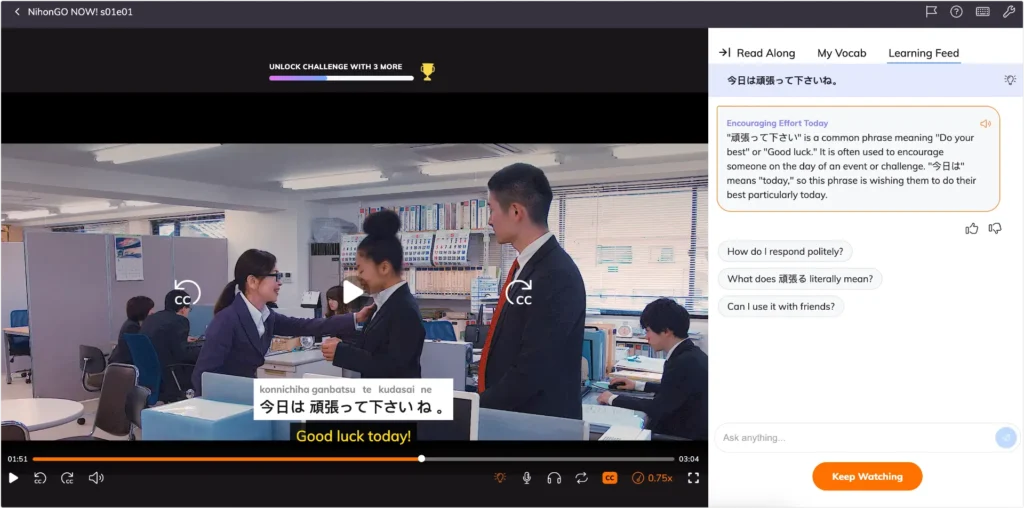The height and width of the screenshot is (508, 1024).
Task: Rewind one caption in the control bar
Action: point(40,478)
